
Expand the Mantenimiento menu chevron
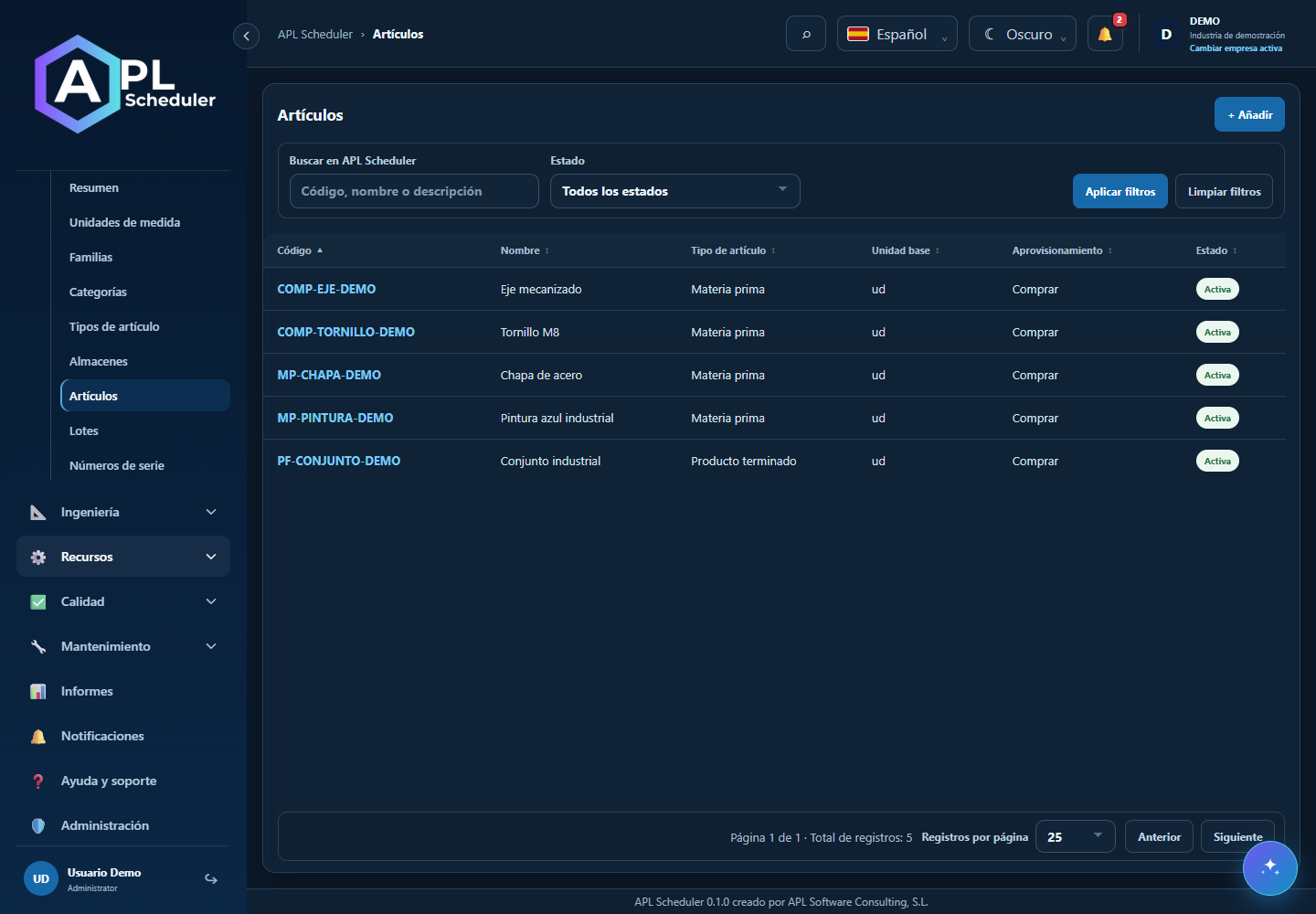(211, 647)
